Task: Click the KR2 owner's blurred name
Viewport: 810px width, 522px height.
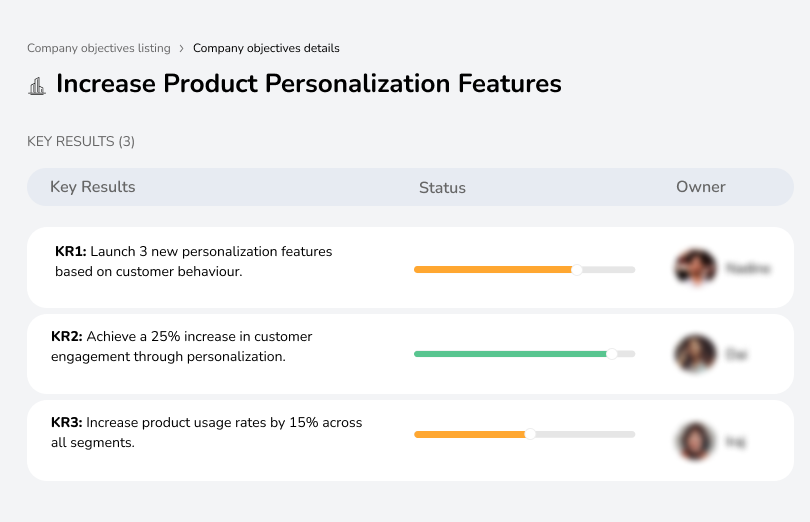Action: pyautogui.click(x=736, y=355)
